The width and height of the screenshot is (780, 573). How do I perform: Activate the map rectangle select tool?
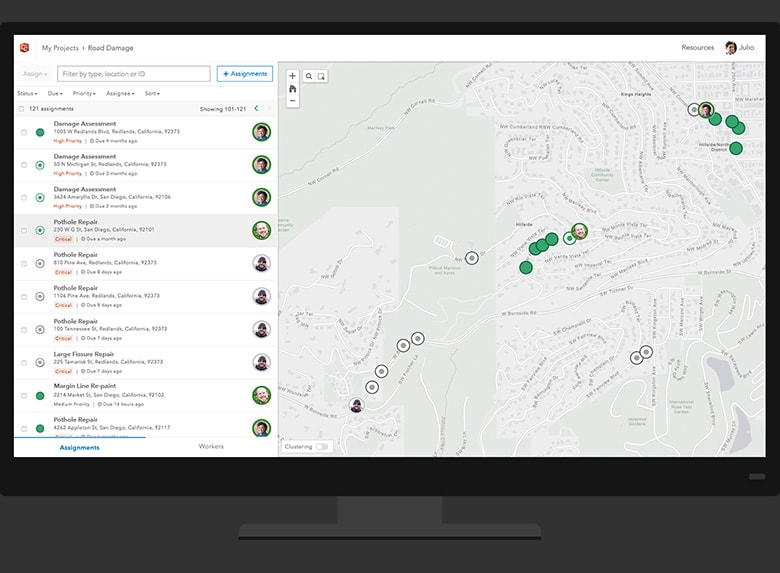point(321,76)
